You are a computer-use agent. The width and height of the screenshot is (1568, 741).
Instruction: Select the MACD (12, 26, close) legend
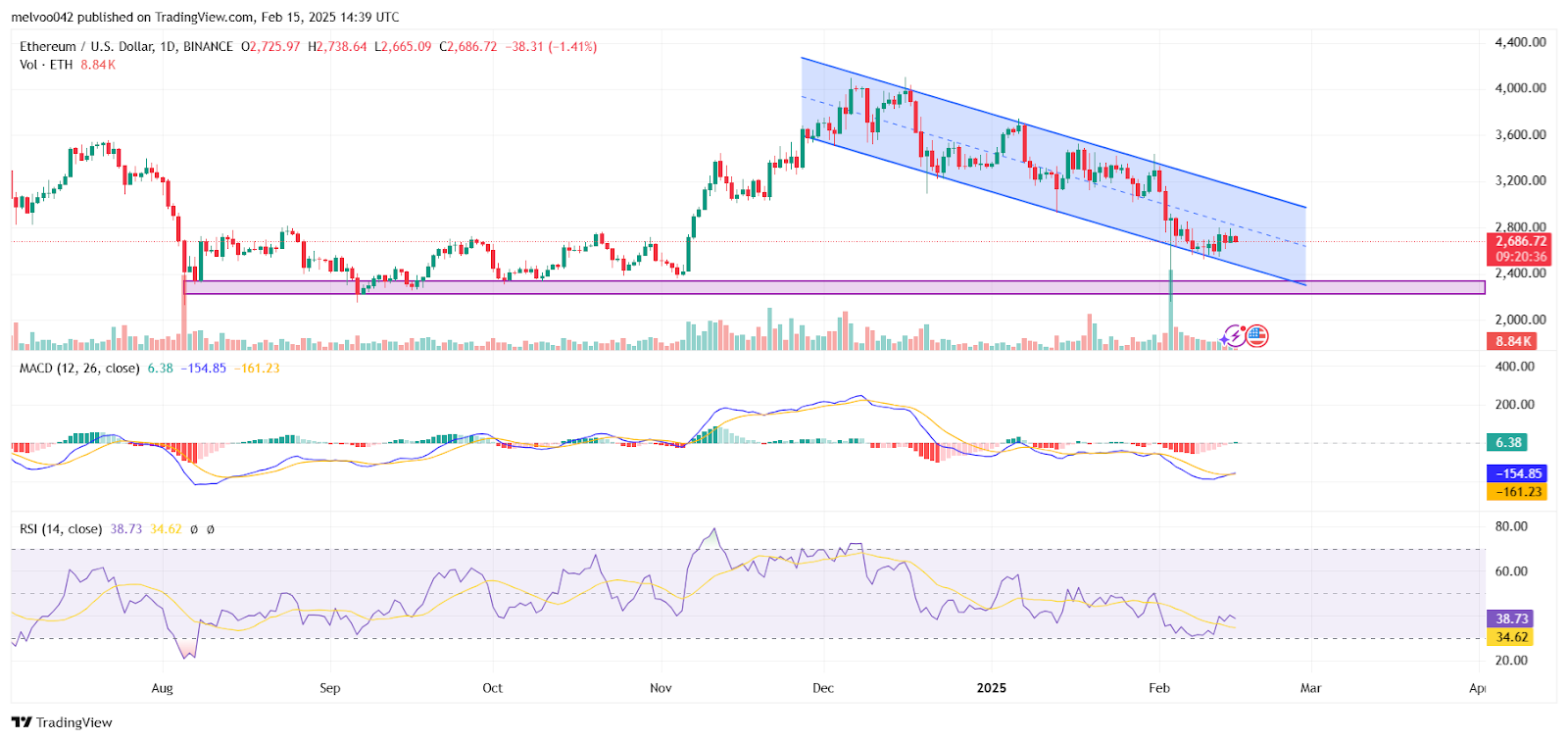[x=79, y=369]
